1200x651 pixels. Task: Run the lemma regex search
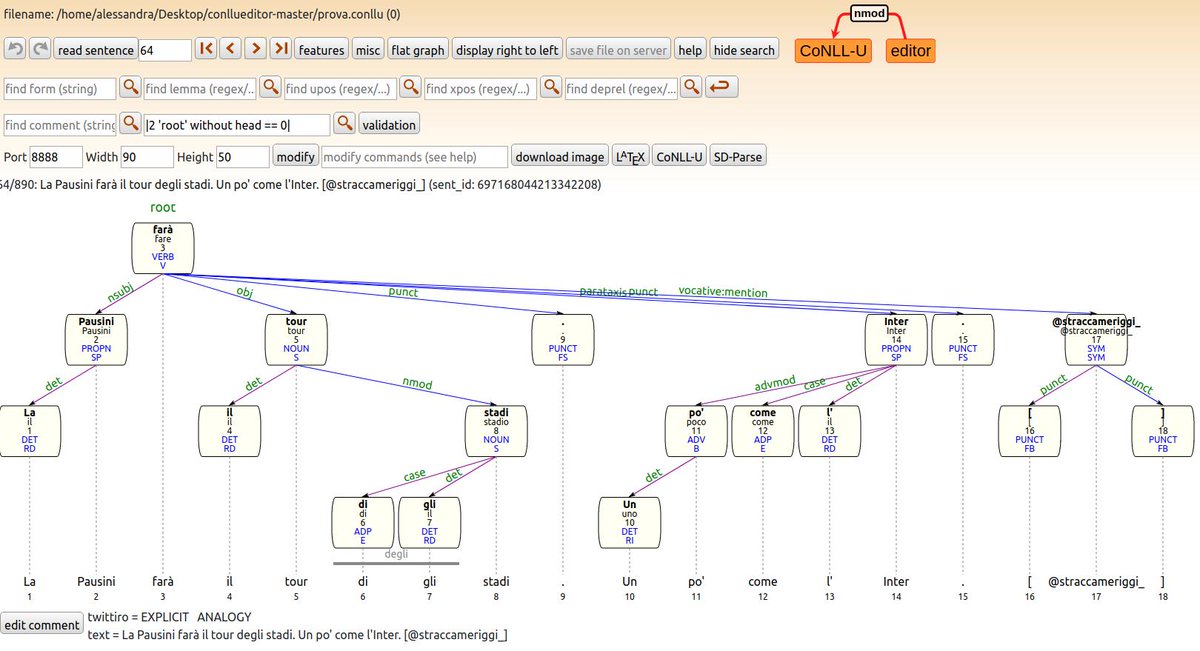point(270,87)
